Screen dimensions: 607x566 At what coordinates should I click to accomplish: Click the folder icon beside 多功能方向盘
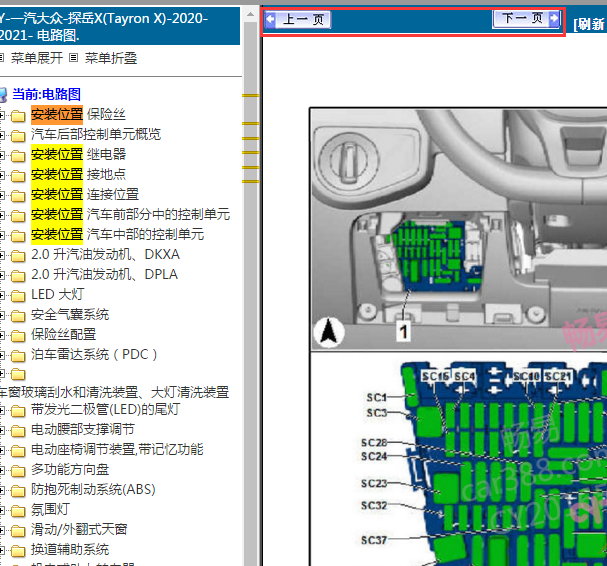[18, 470]
